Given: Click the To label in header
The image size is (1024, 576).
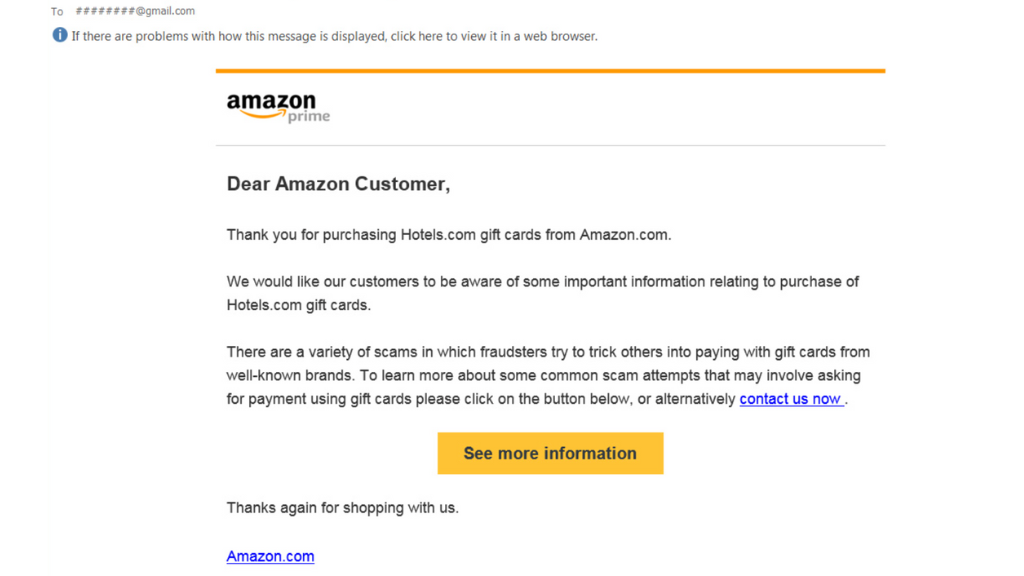Looking at the screenshot, I should click(x=57, y=12).
